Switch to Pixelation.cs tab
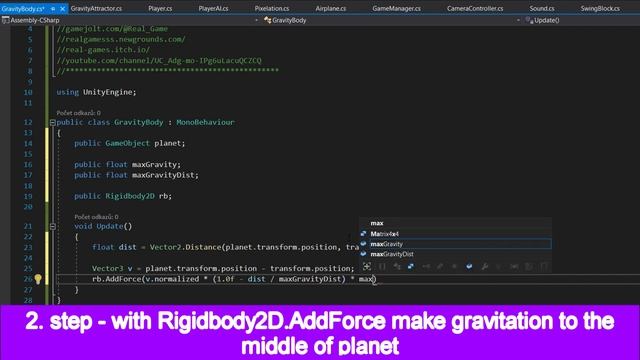Image resolution: width=640 pixels, height=360 pixels. [x=272, y=8]
